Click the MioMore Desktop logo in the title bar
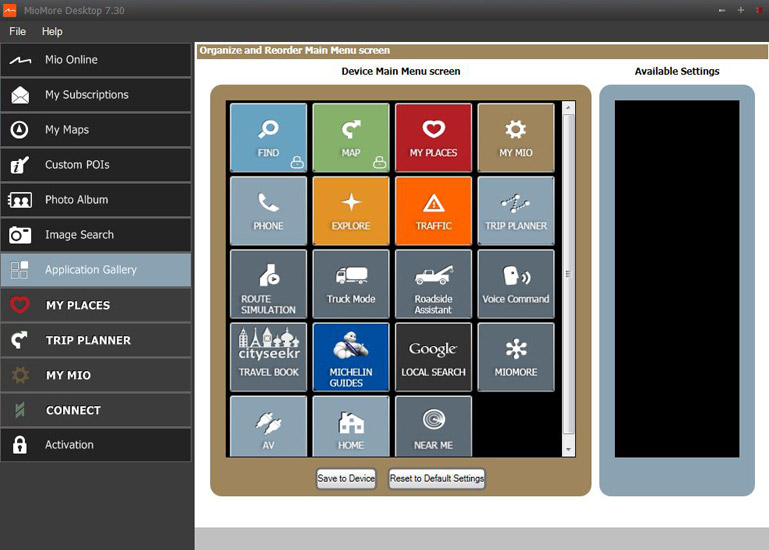 point(10,10)
